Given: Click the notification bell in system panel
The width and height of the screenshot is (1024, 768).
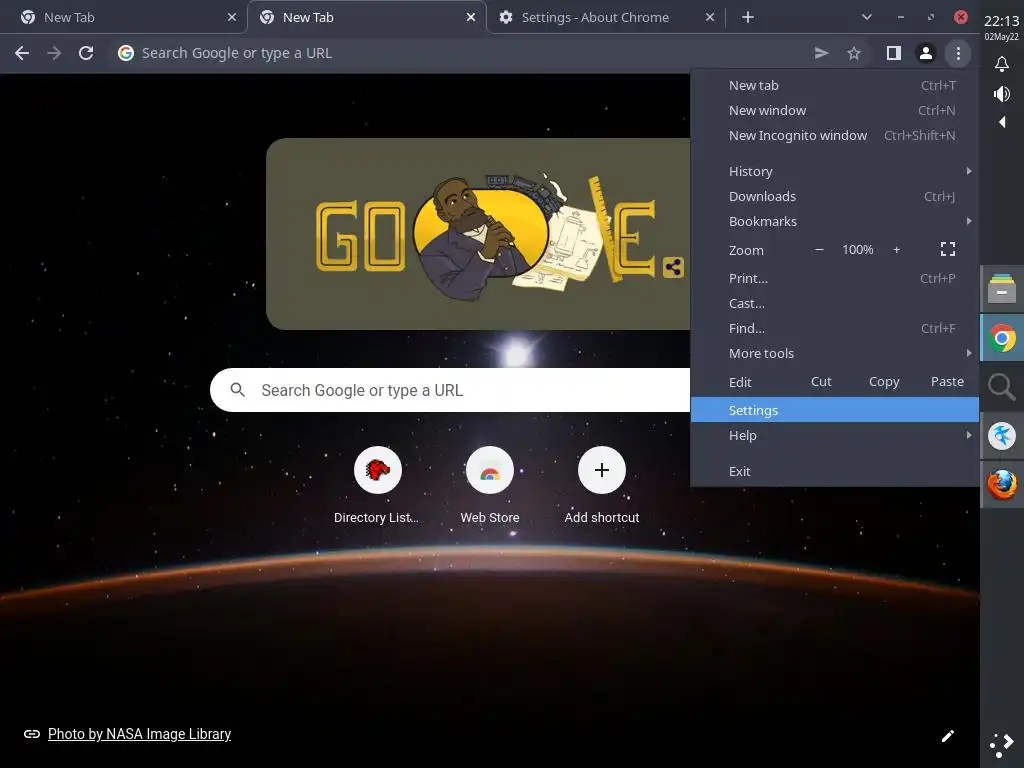Looking at the screenshot, I should tap(1001, 64).
